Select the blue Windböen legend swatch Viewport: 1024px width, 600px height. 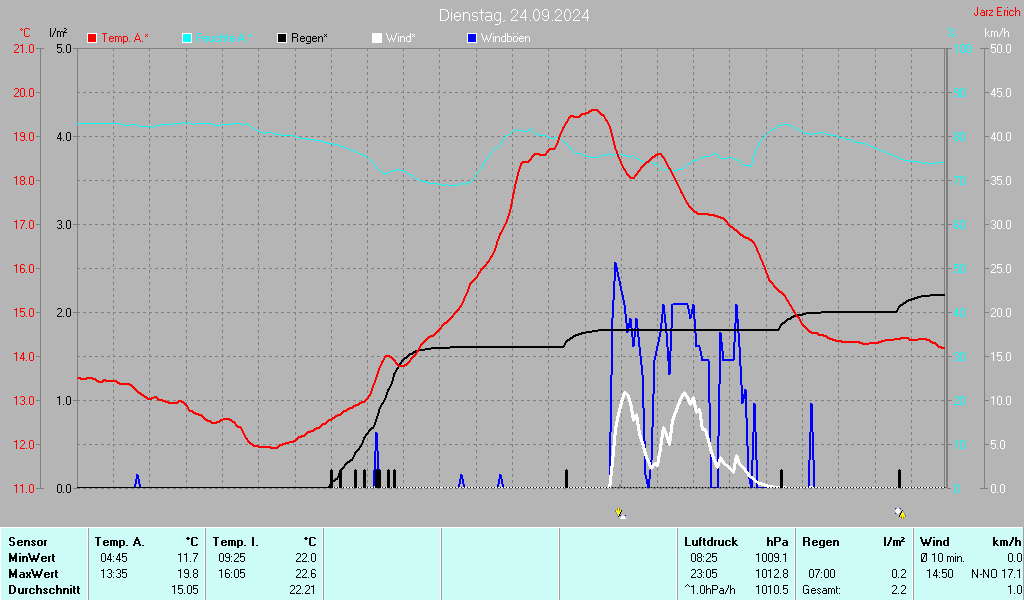pyautogui.click(x=473, y=38)
